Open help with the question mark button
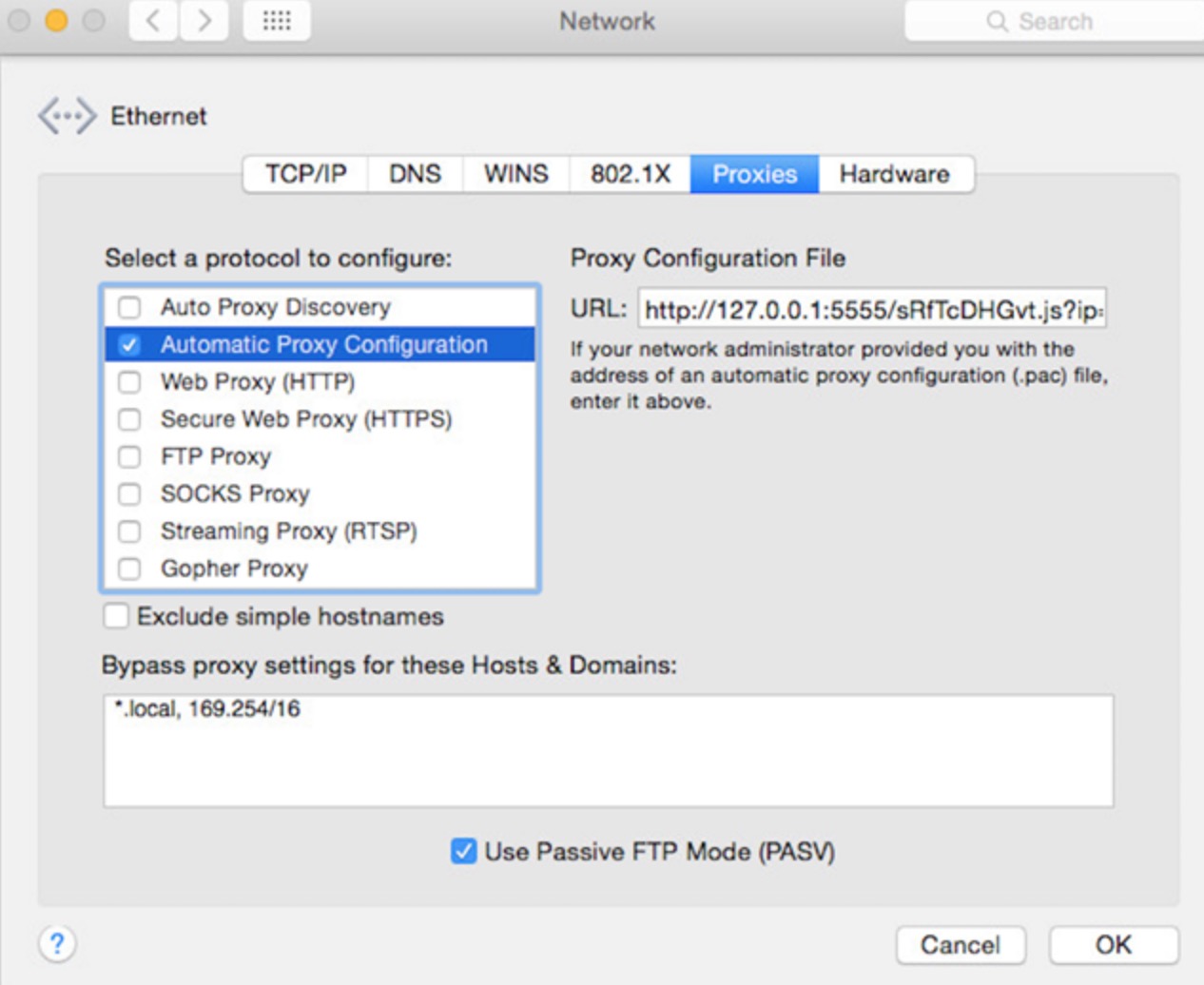The width and height of the screenshot is (1204, 985). tap(57, 943)
